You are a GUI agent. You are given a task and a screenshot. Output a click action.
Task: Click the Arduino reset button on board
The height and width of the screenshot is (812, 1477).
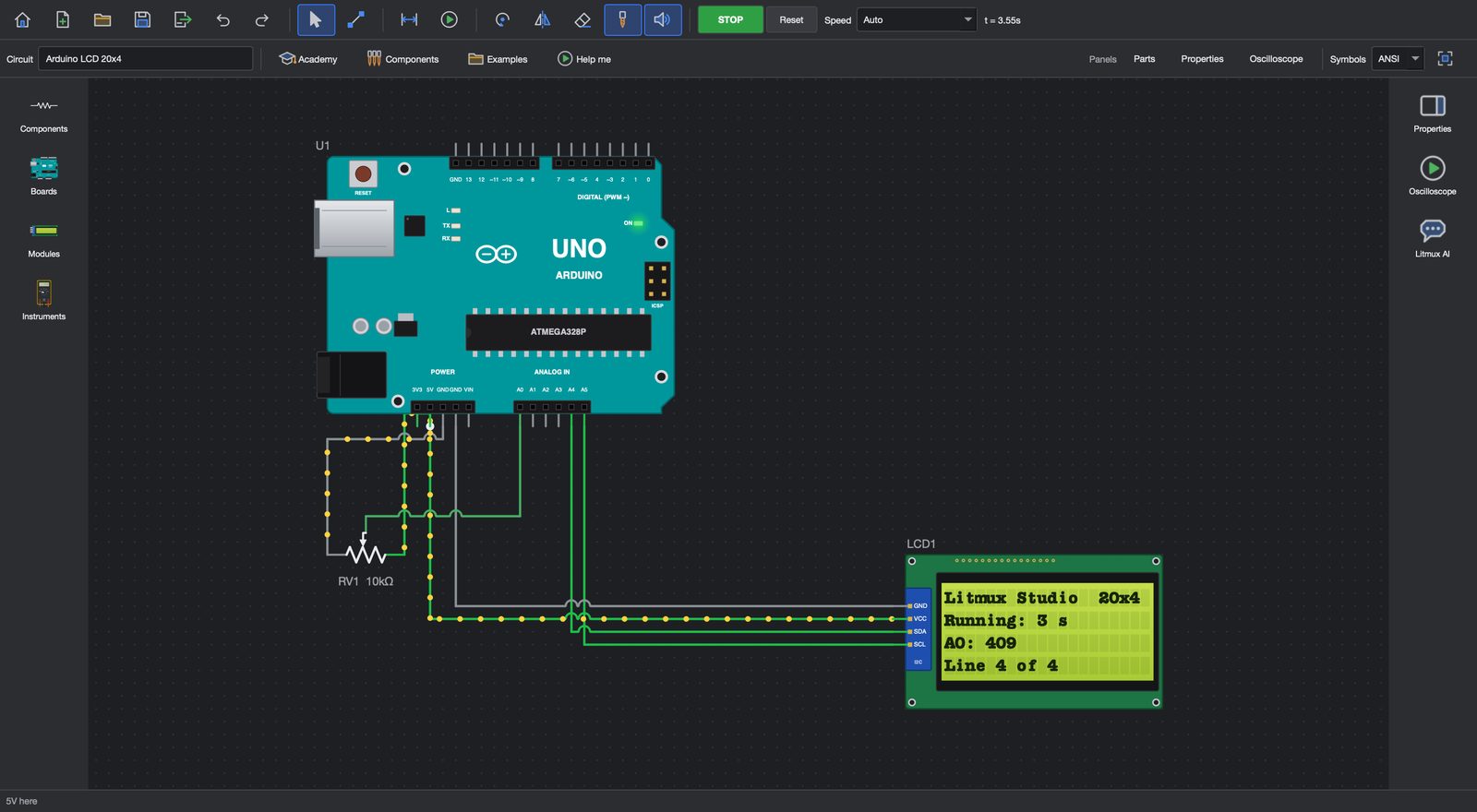(x=364, y=173)
